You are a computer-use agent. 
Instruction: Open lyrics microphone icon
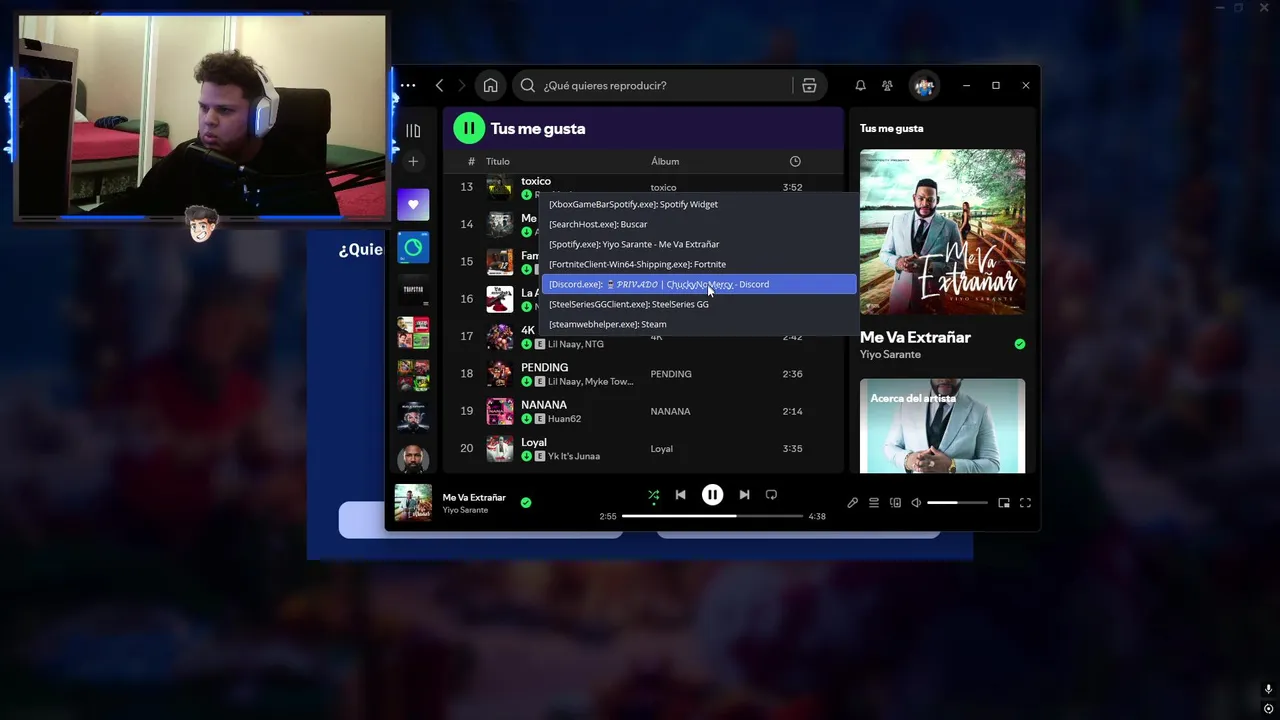click(852, 503)
